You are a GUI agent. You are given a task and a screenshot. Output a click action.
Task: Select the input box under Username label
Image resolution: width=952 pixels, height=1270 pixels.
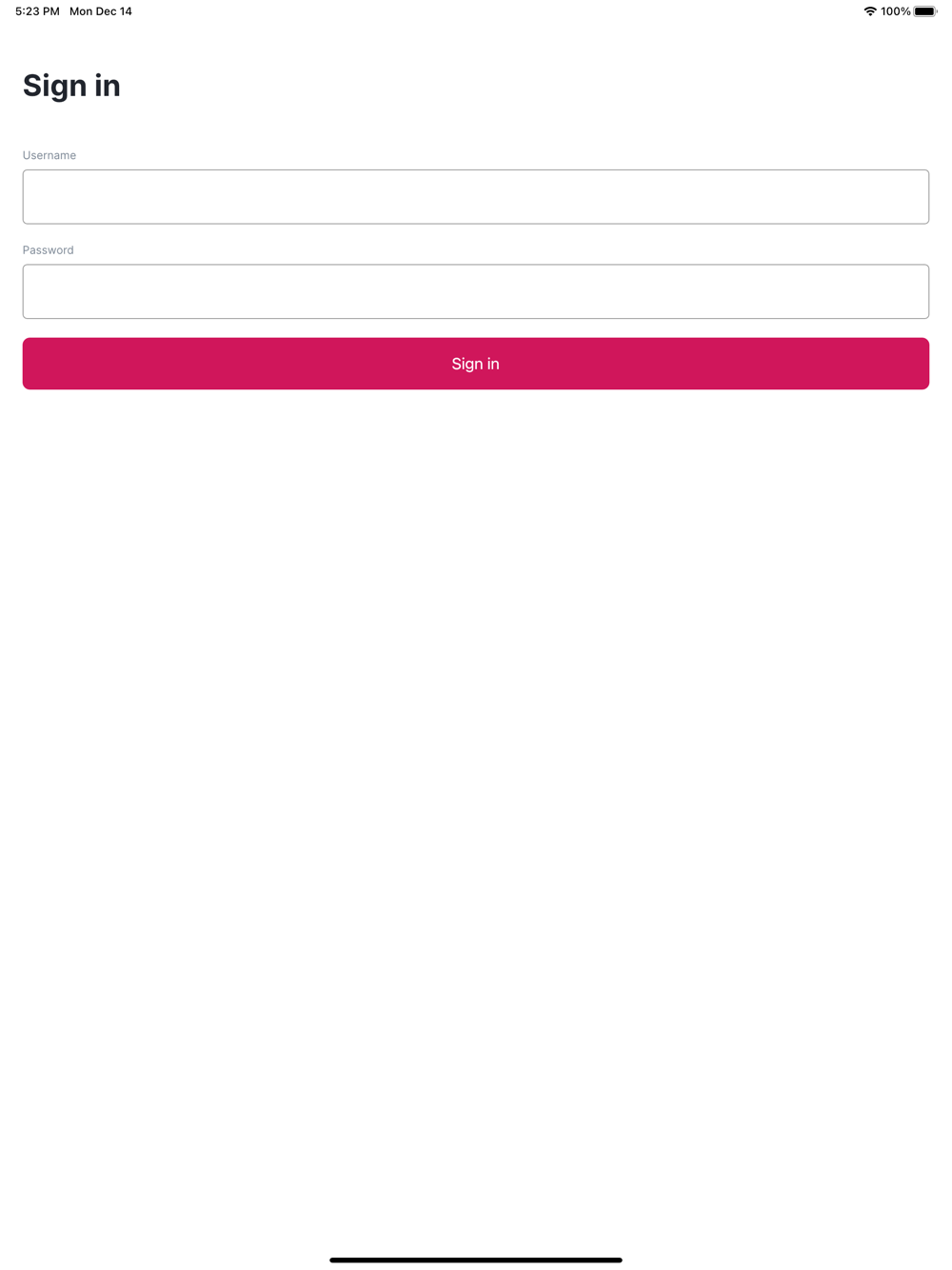pyautogui.click(x=476, y=197)
